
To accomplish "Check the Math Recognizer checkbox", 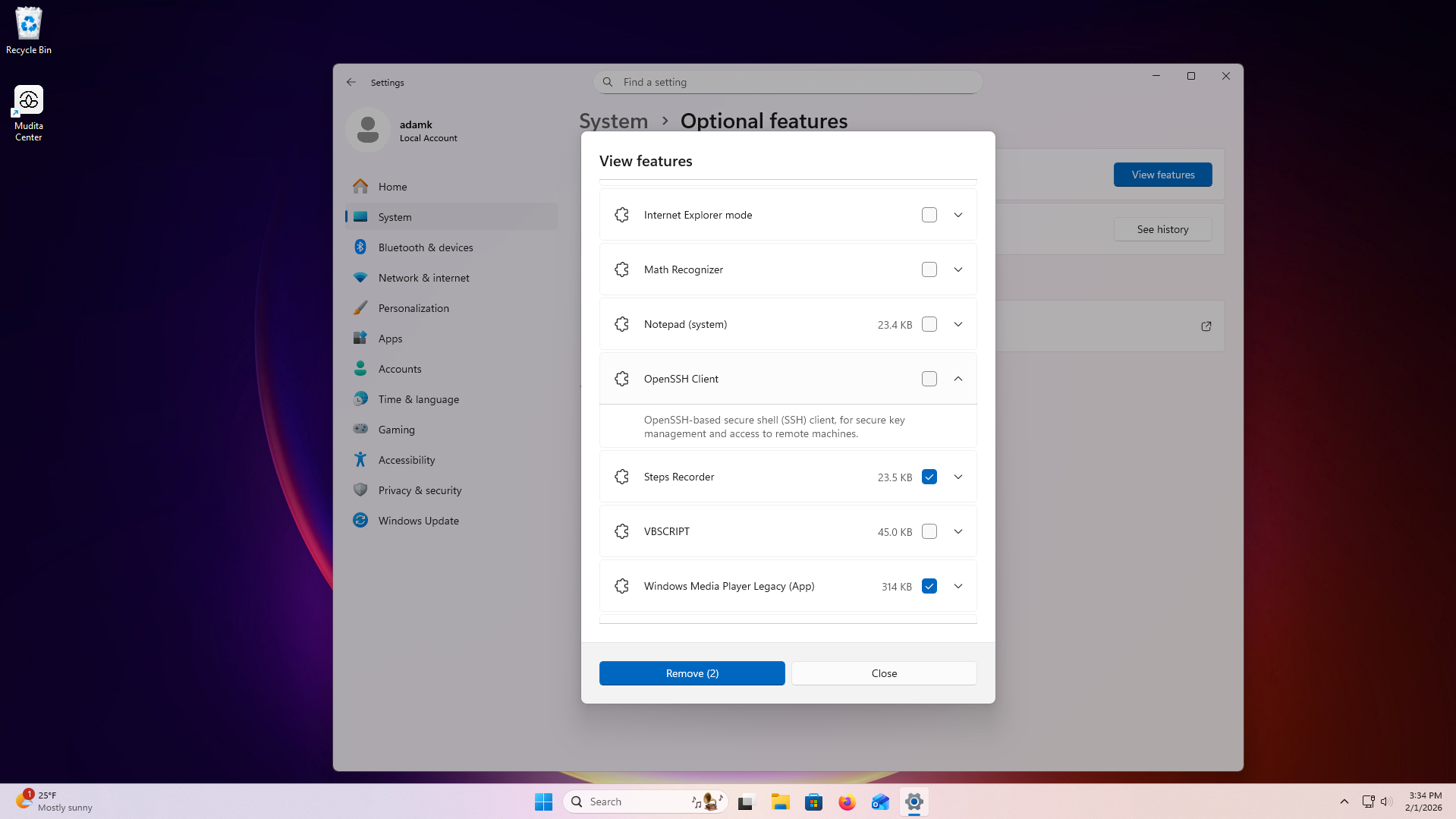I will (929, 269).
